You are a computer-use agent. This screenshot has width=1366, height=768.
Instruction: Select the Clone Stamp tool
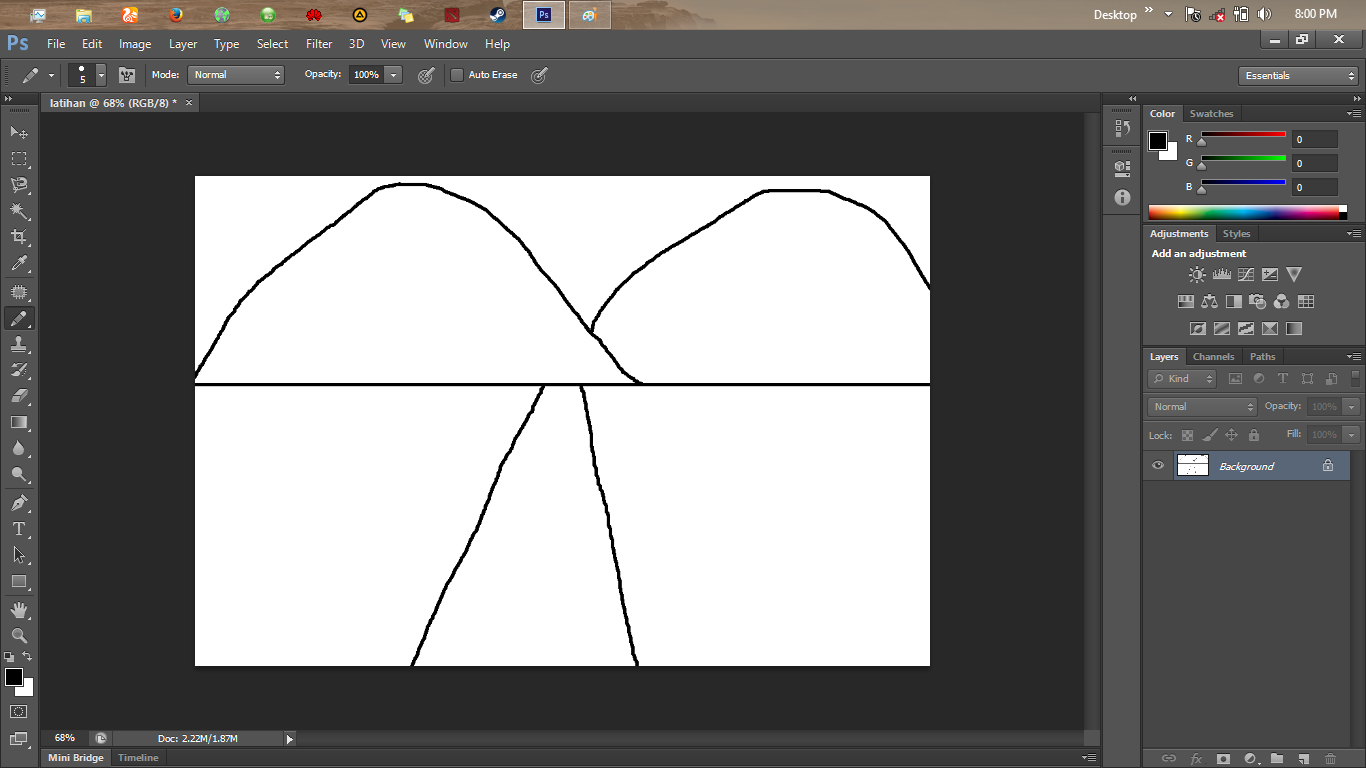coord(18,345)
